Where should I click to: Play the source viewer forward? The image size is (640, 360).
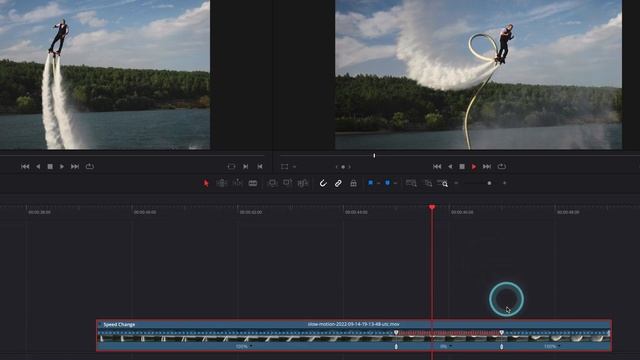click(x=62, y=167)
